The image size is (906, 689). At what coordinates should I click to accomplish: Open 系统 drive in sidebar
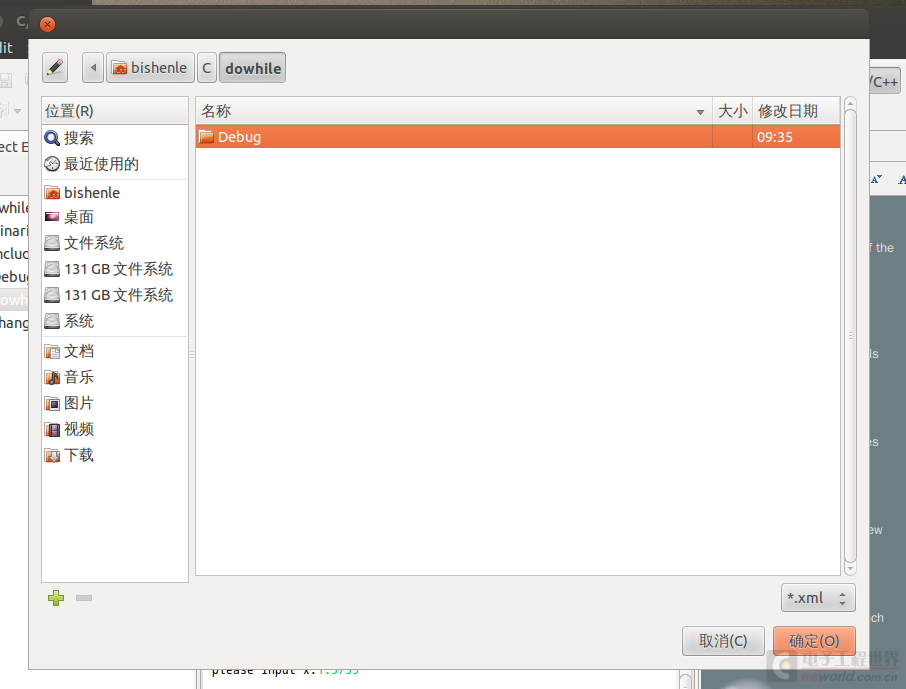115,321
